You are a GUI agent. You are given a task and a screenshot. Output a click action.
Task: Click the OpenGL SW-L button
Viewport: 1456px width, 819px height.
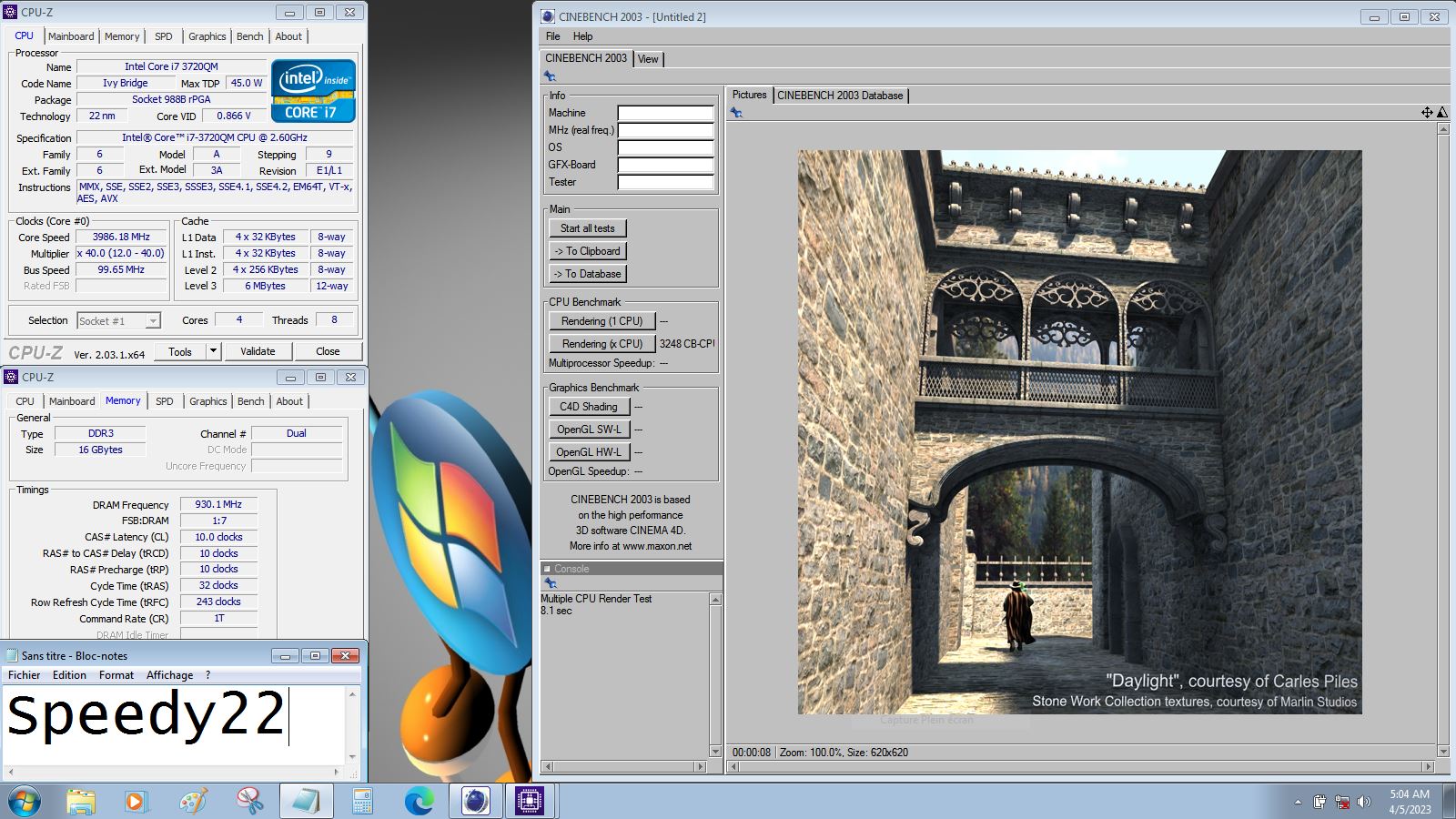click(589, 430)
